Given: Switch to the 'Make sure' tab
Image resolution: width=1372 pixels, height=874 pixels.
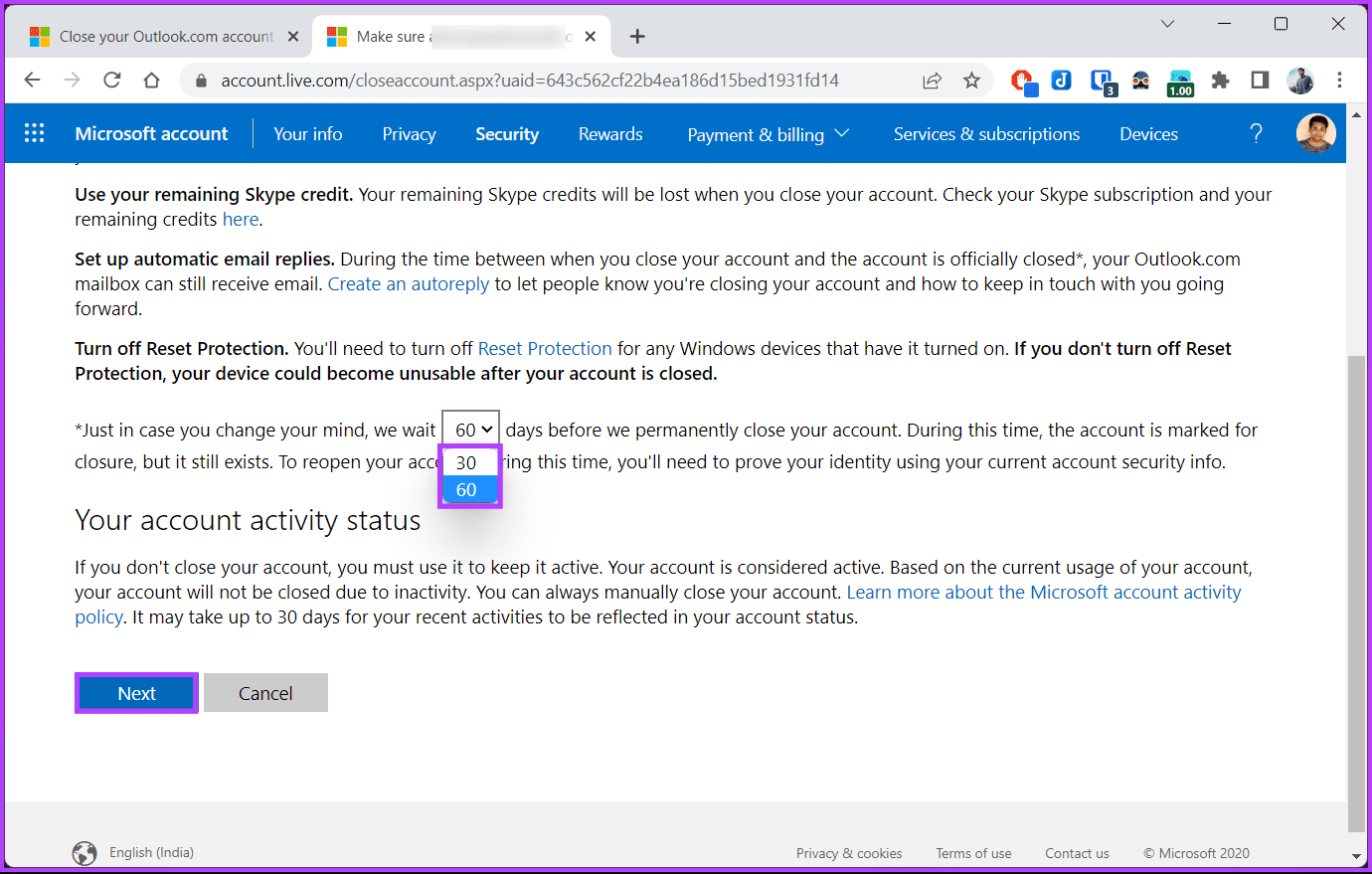Looking at the screenshot, I should [462, 37].
